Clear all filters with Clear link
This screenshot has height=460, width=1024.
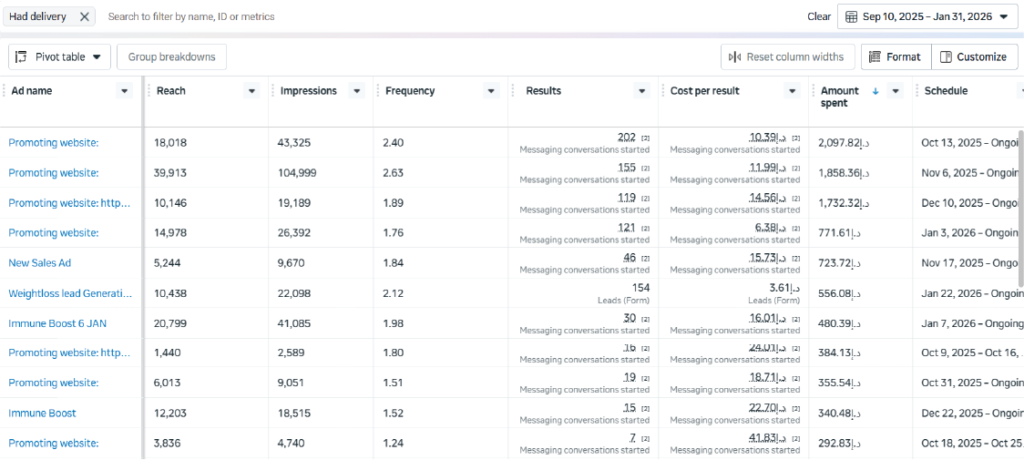point(819,17)
